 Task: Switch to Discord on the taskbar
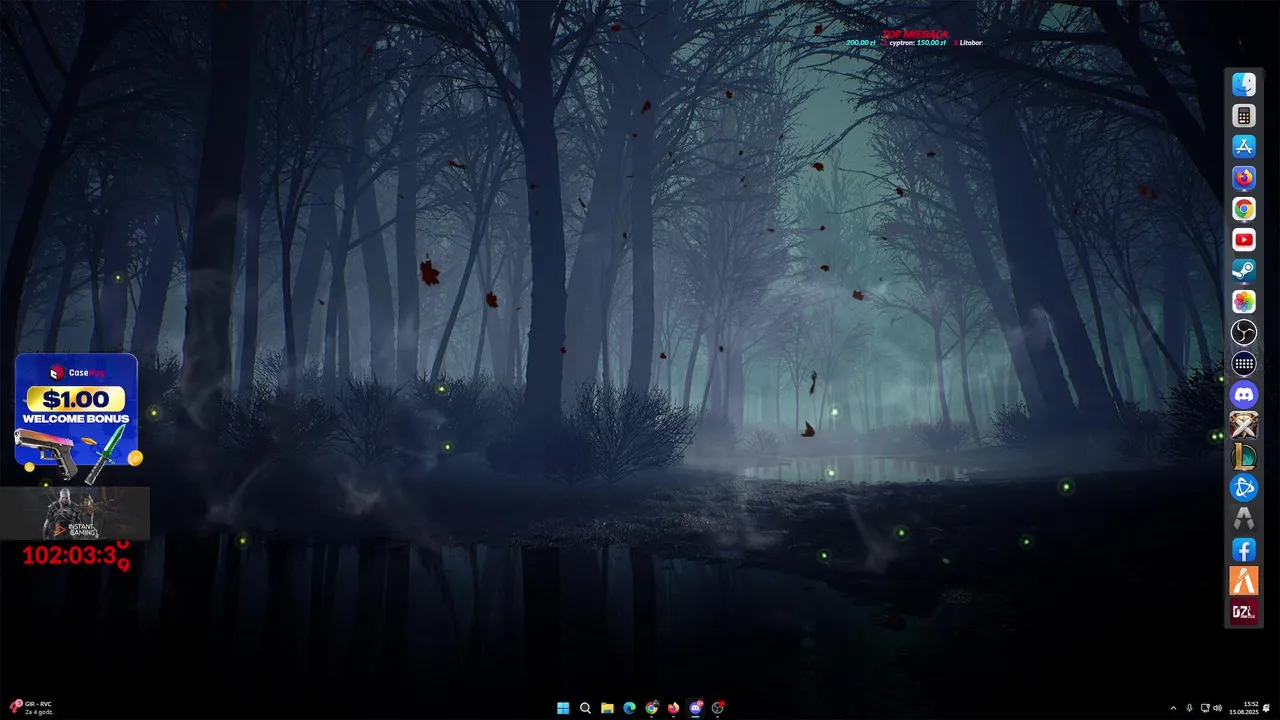pyautogui.click(x=696, y=708)
